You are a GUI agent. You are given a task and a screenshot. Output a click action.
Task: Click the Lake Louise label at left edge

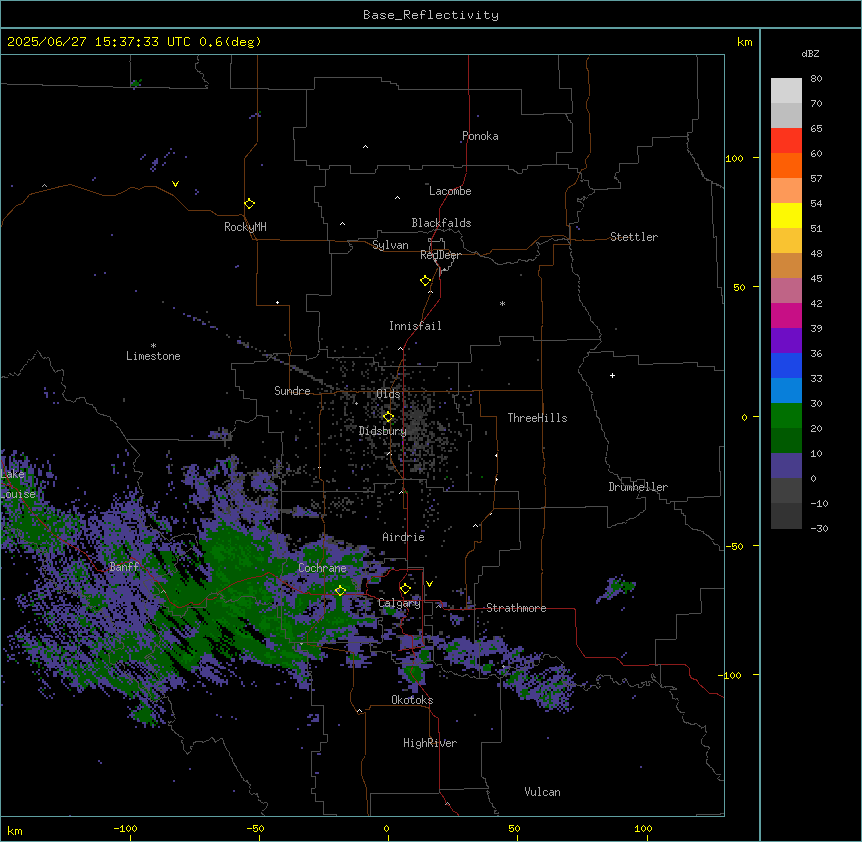click(x=18, y=484)
